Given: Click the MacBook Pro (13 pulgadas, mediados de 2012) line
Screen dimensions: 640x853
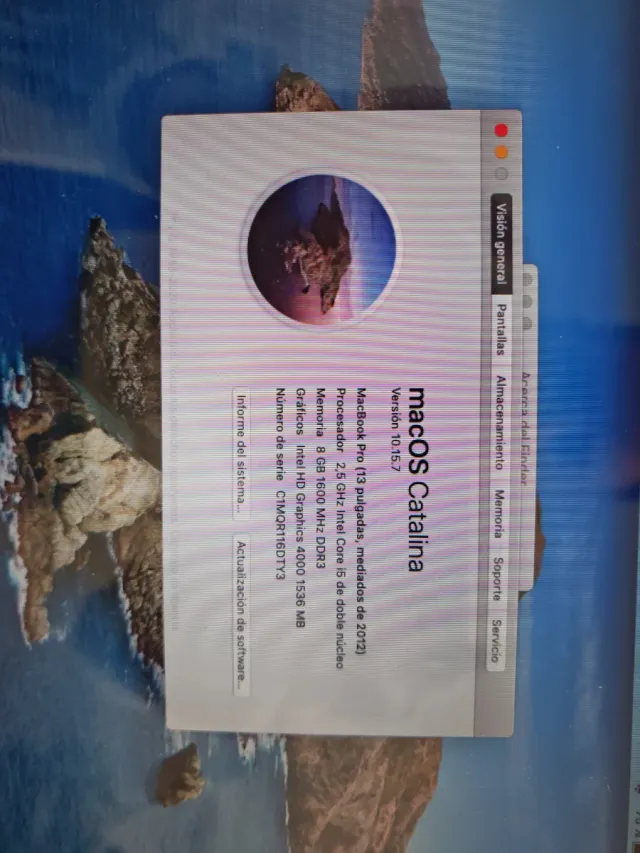Looking at the screenshot, I should pos(361,521).
